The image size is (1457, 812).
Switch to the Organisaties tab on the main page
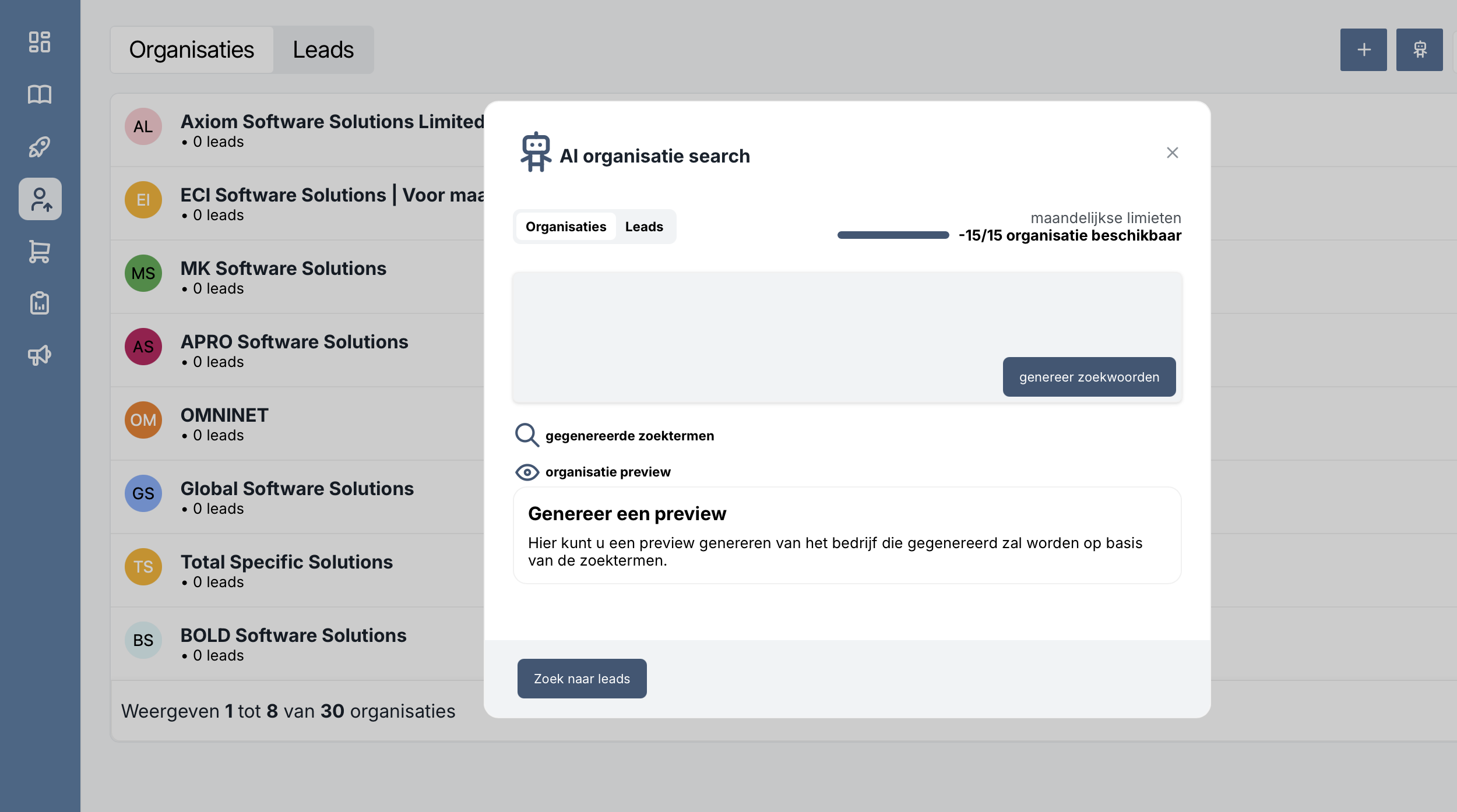click(192, 50)
